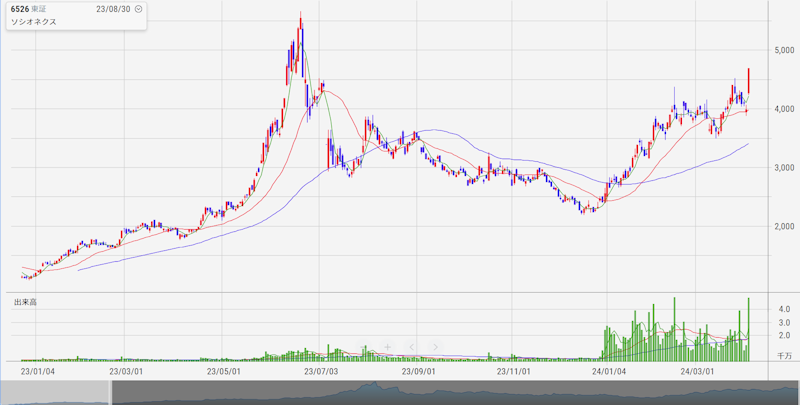Click the unselected left part of range navigator
This screenshot has width=800, height=405.
(x=54, y=393)
